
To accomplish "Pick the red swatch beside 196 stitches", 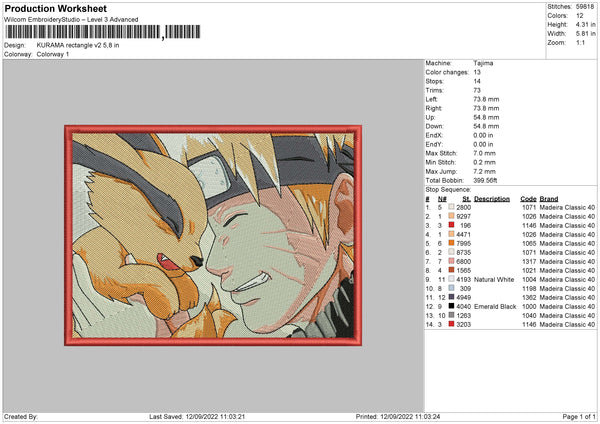I will pos(452,225).
